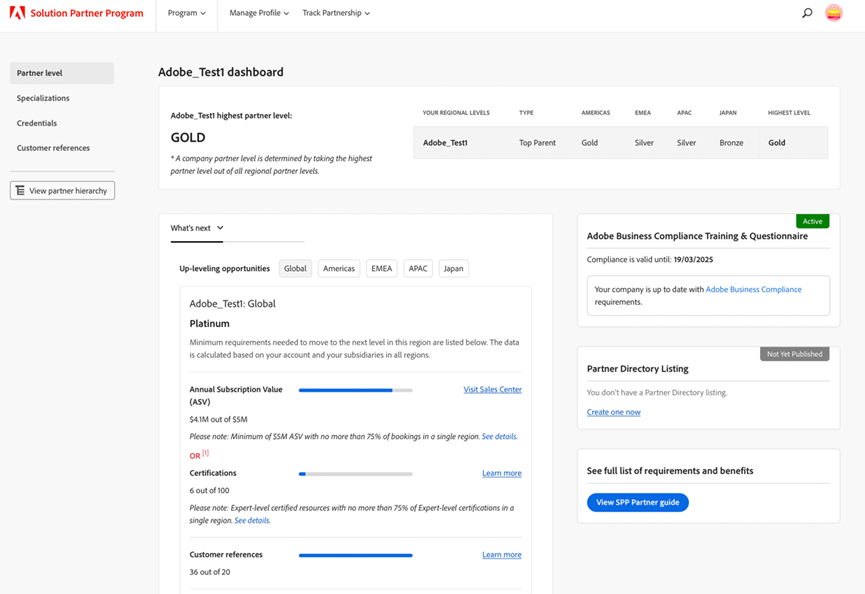Select Specializations in the sidebar
The height and width of the screenshot is (594, 865).
(x=42, y=98)
